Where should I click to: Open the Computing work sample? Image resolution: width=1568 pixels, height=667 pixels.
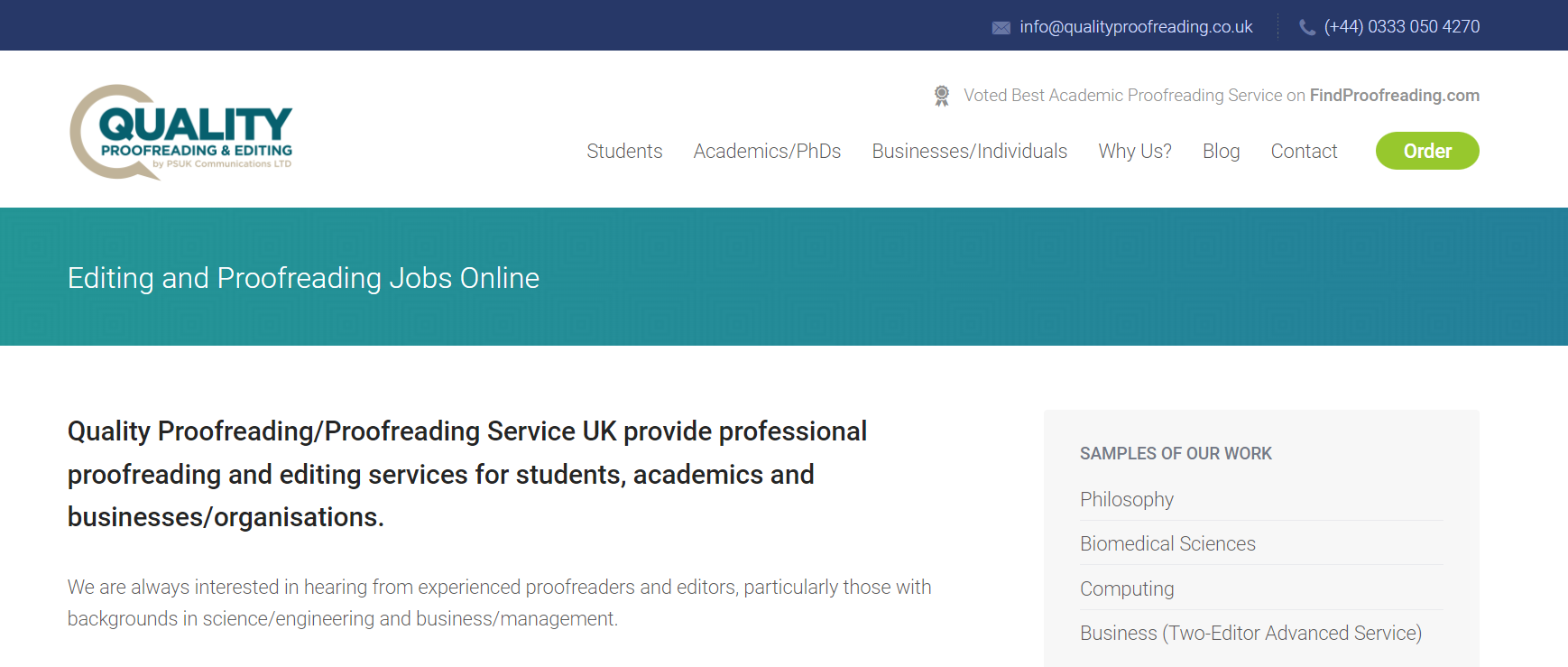(x=1127, y=588)
